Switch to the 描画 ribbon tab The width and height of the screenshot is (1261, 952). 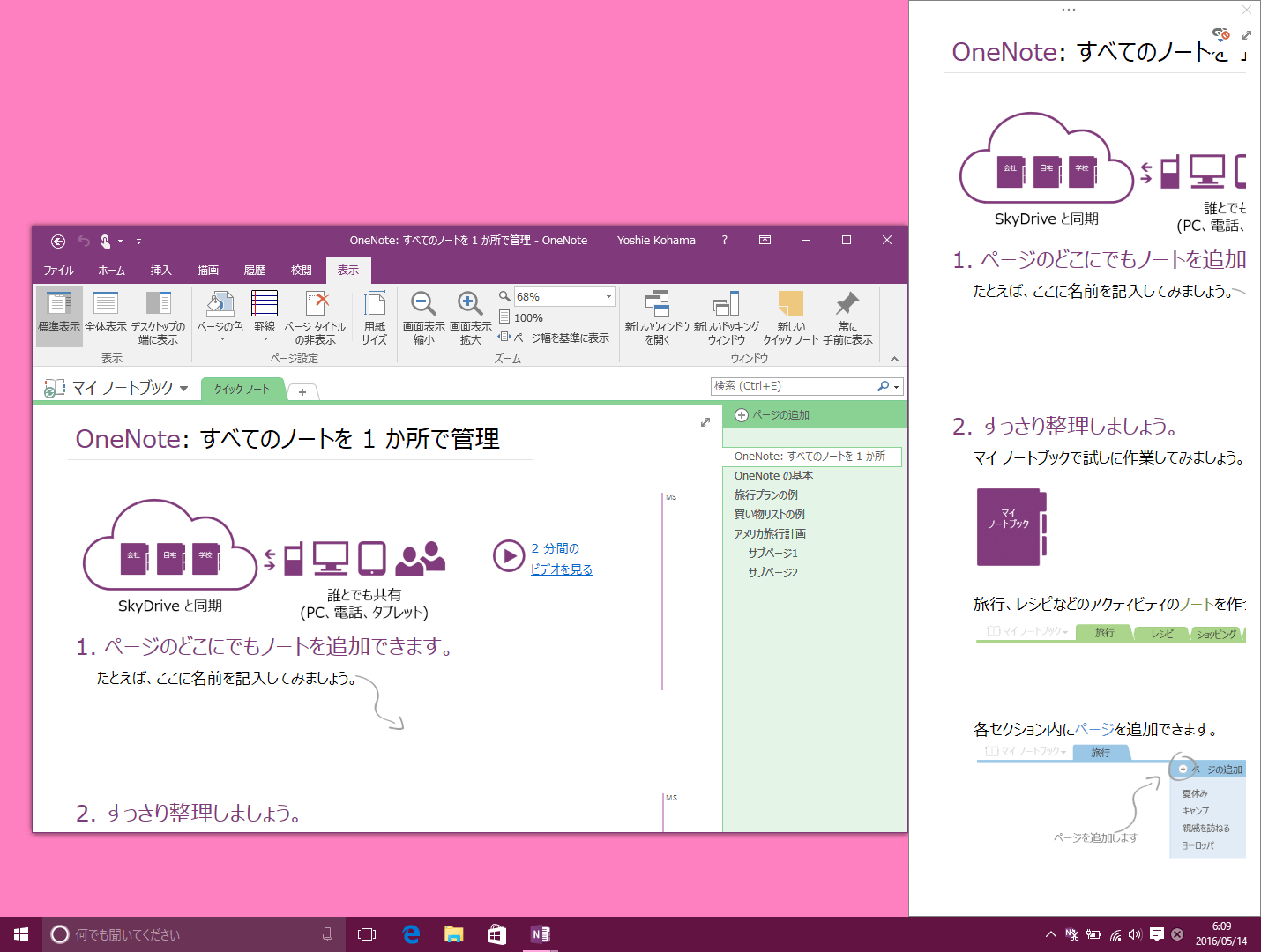click(x=208, y=271)
